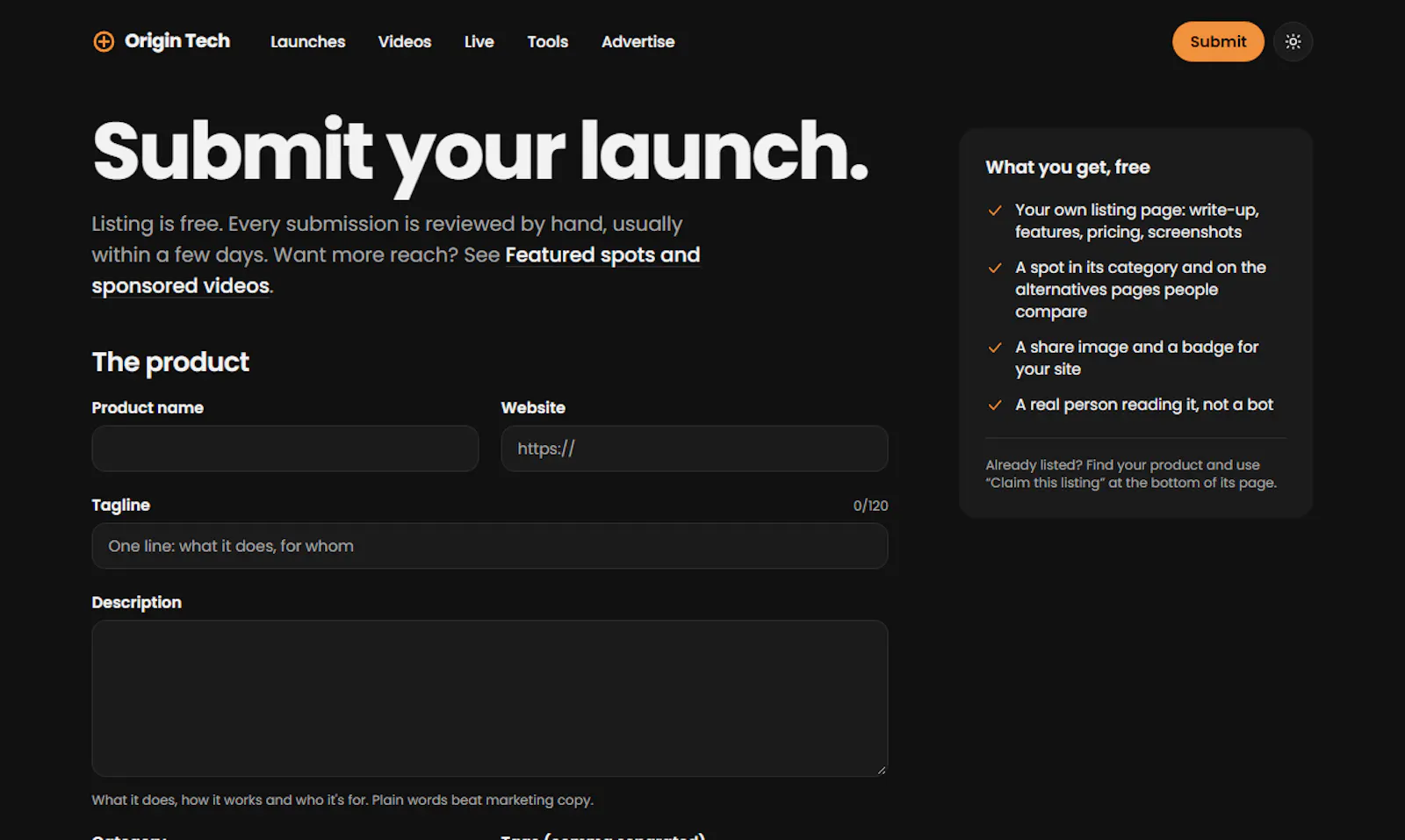Click the Origin Tech logo icon

(104, 41)
